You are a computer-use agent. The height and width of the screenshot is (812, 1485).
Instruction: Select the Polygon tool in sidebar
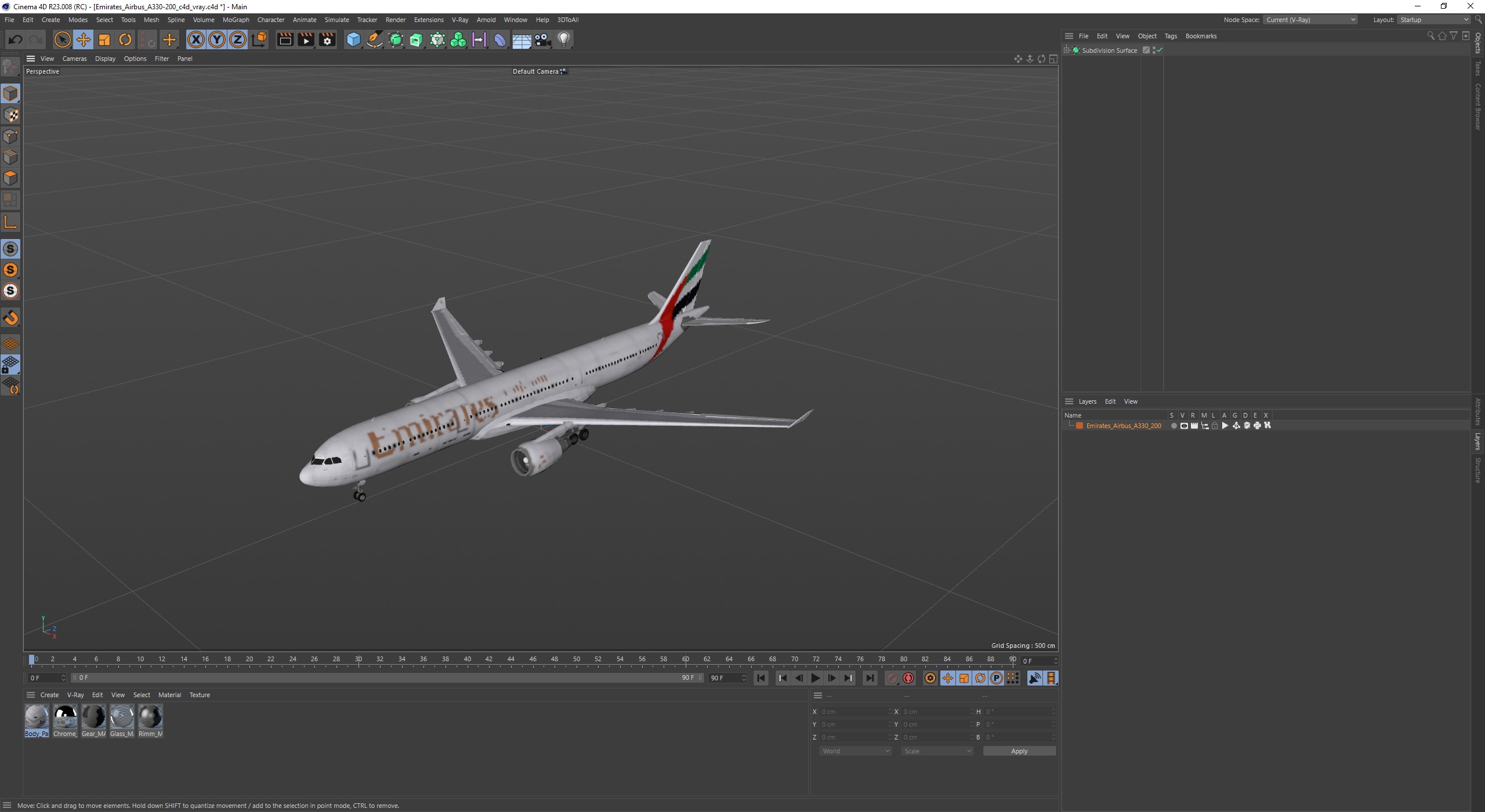pos(12,177)
